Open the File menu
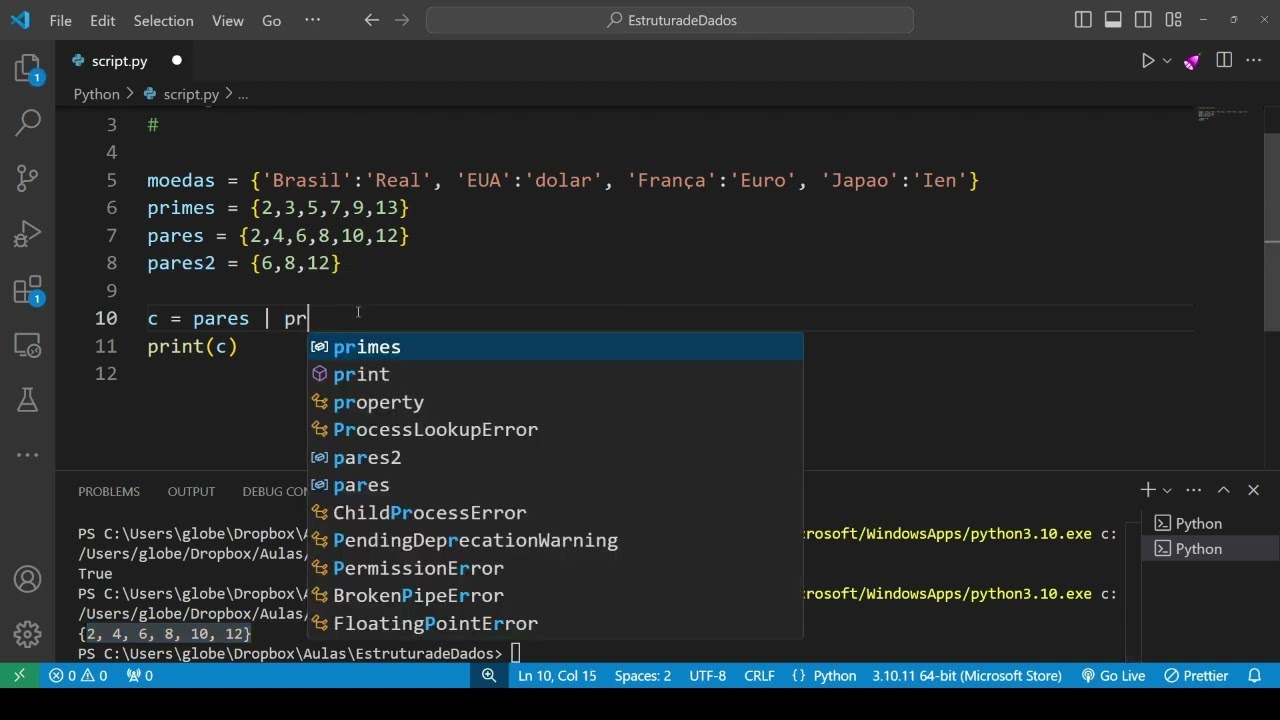Image resolution: width=1280 pixels, height=720 pixels. [x=60, y=20]
